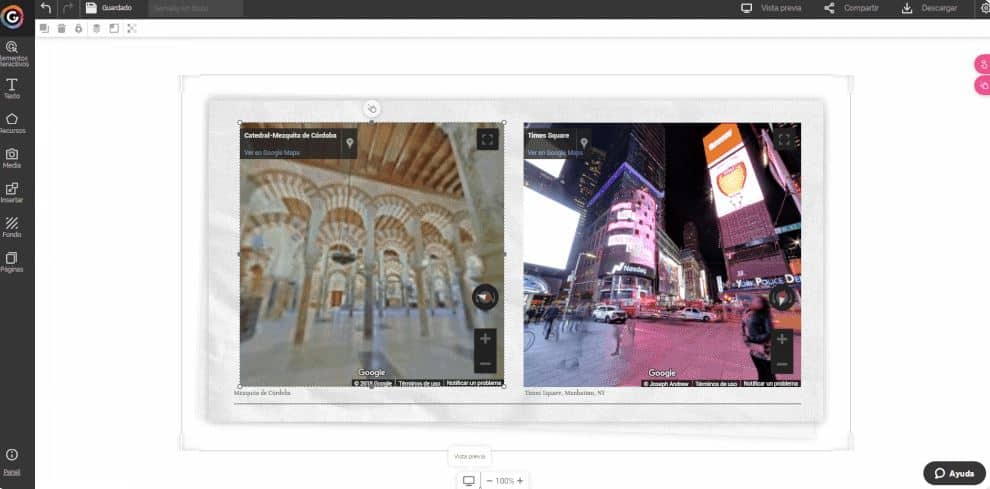This screenshot has height=489, width=990.
Task: Undo the last action with the arrow
Action: [45, 8]
